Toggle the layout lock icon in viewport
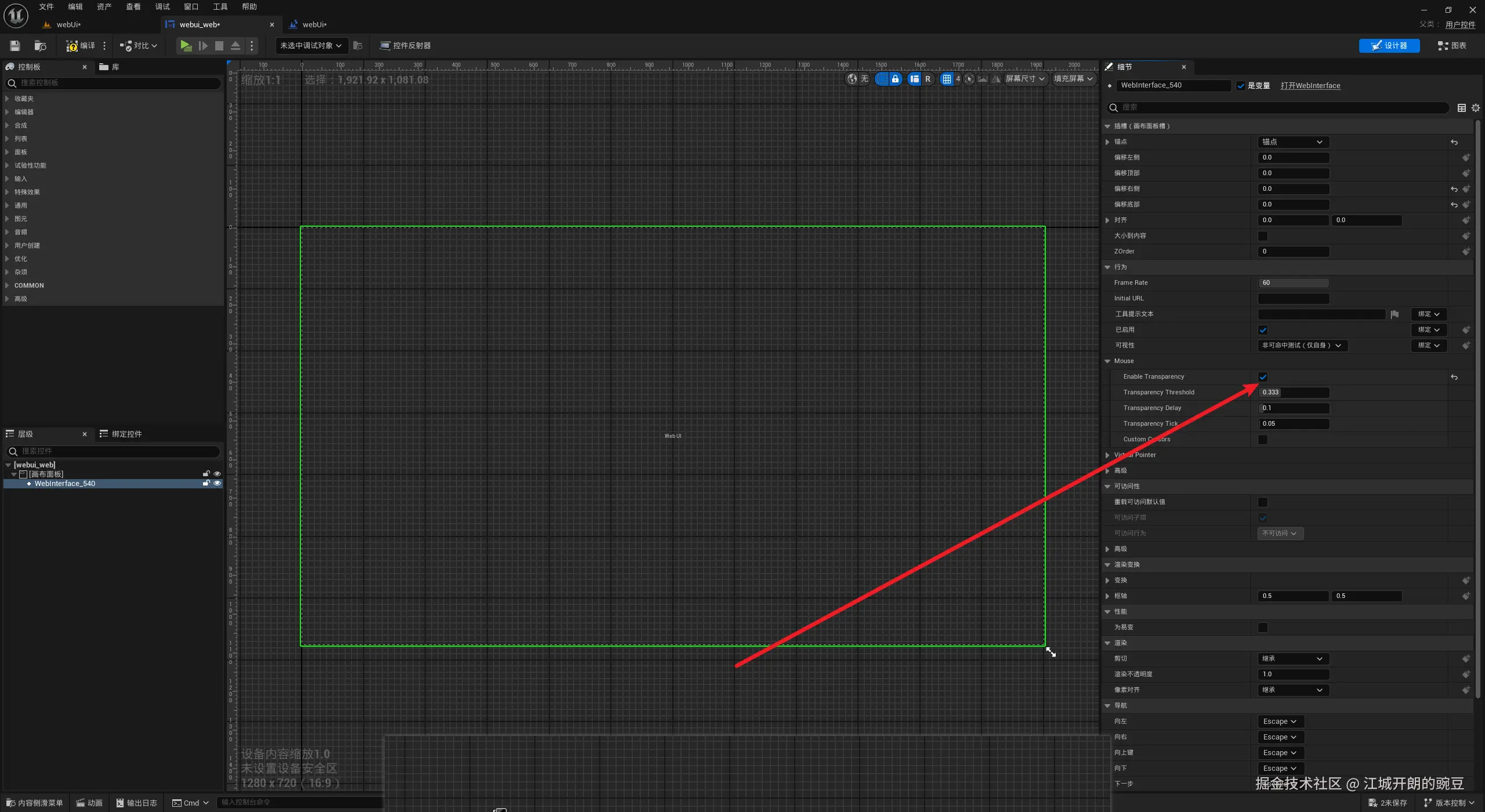1485x812 pixels. point(895,79)
